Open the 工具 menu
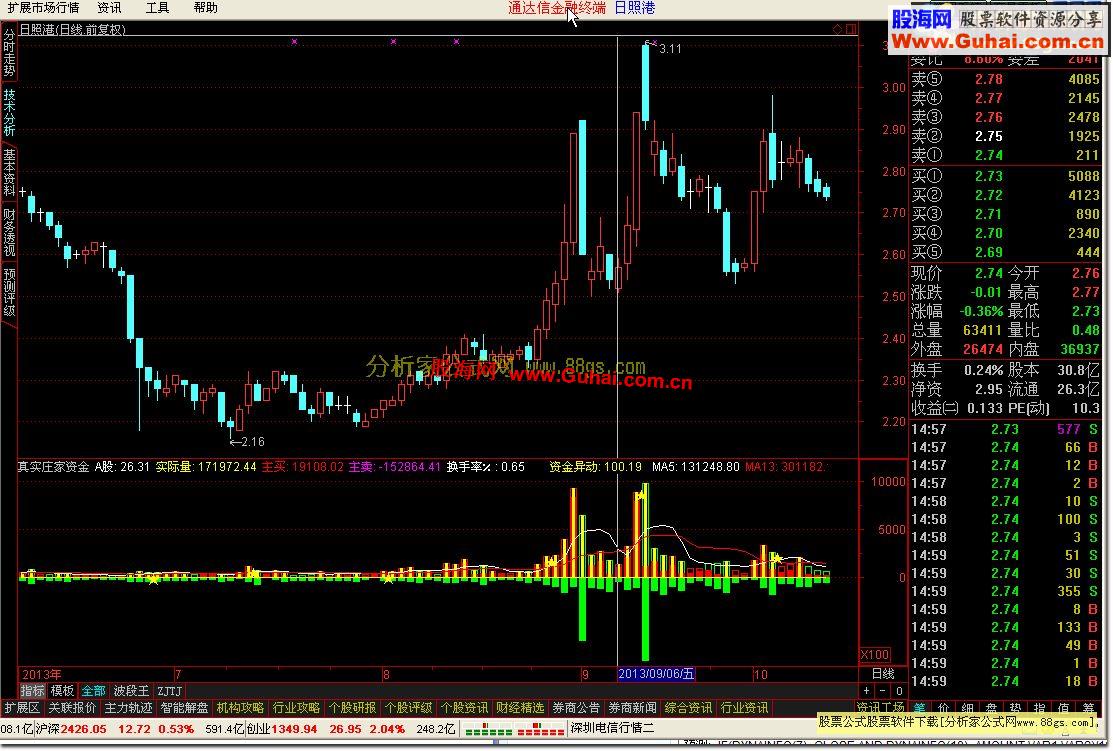The height and width of the screenshot is (751, 1113). [157, 8]
